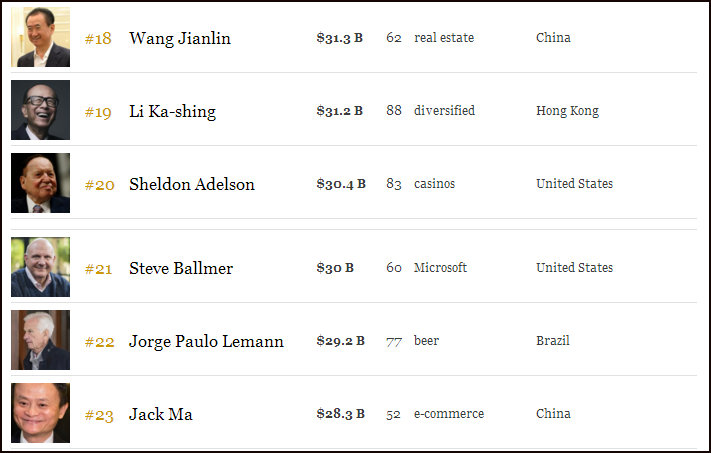Viewport: 711px width, 453px height.
Task: Open Jorge Paulo Lemann's photo
Action: point(40,341)
